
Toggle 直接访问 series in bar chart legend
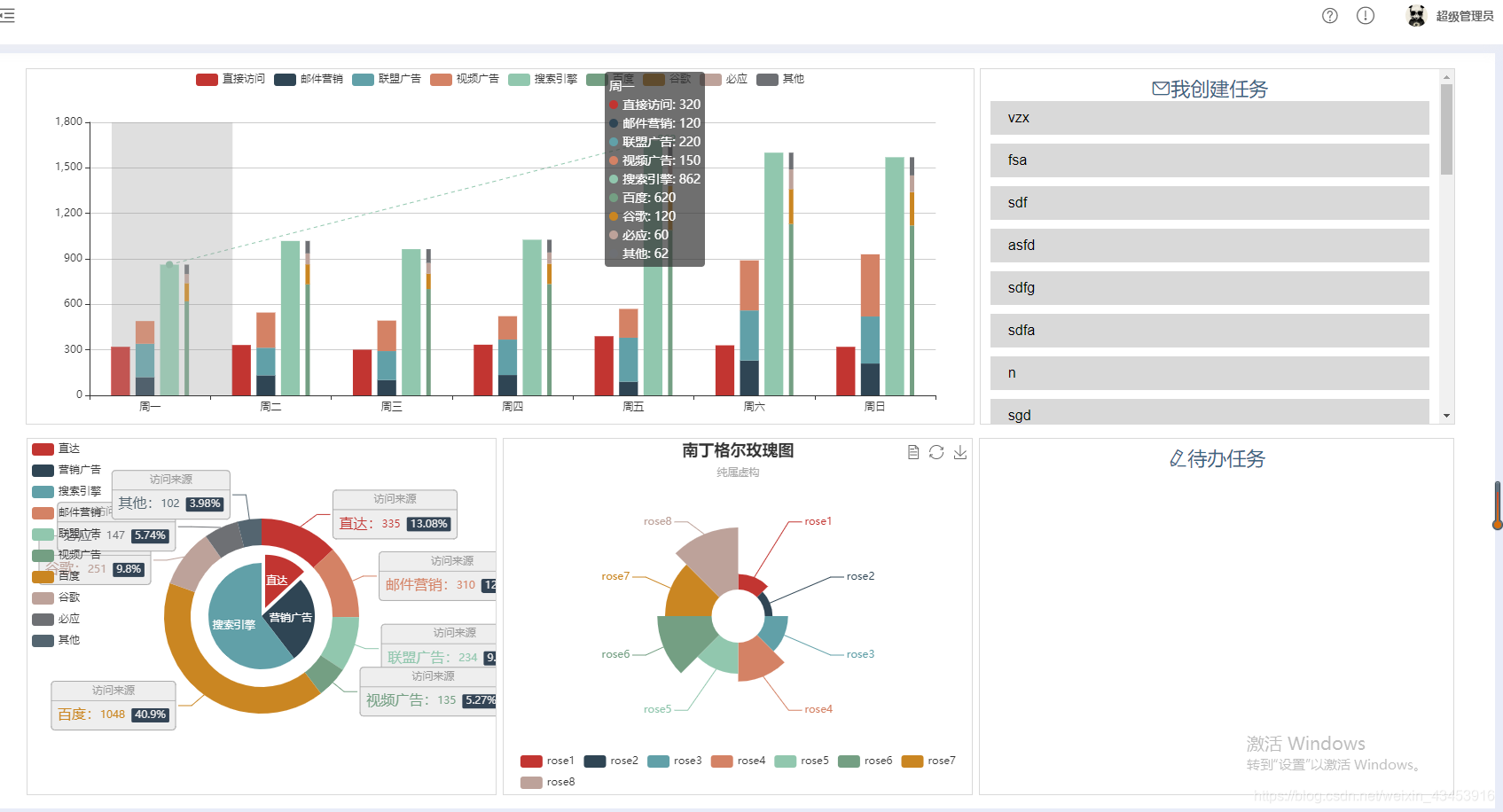[231, 79]
